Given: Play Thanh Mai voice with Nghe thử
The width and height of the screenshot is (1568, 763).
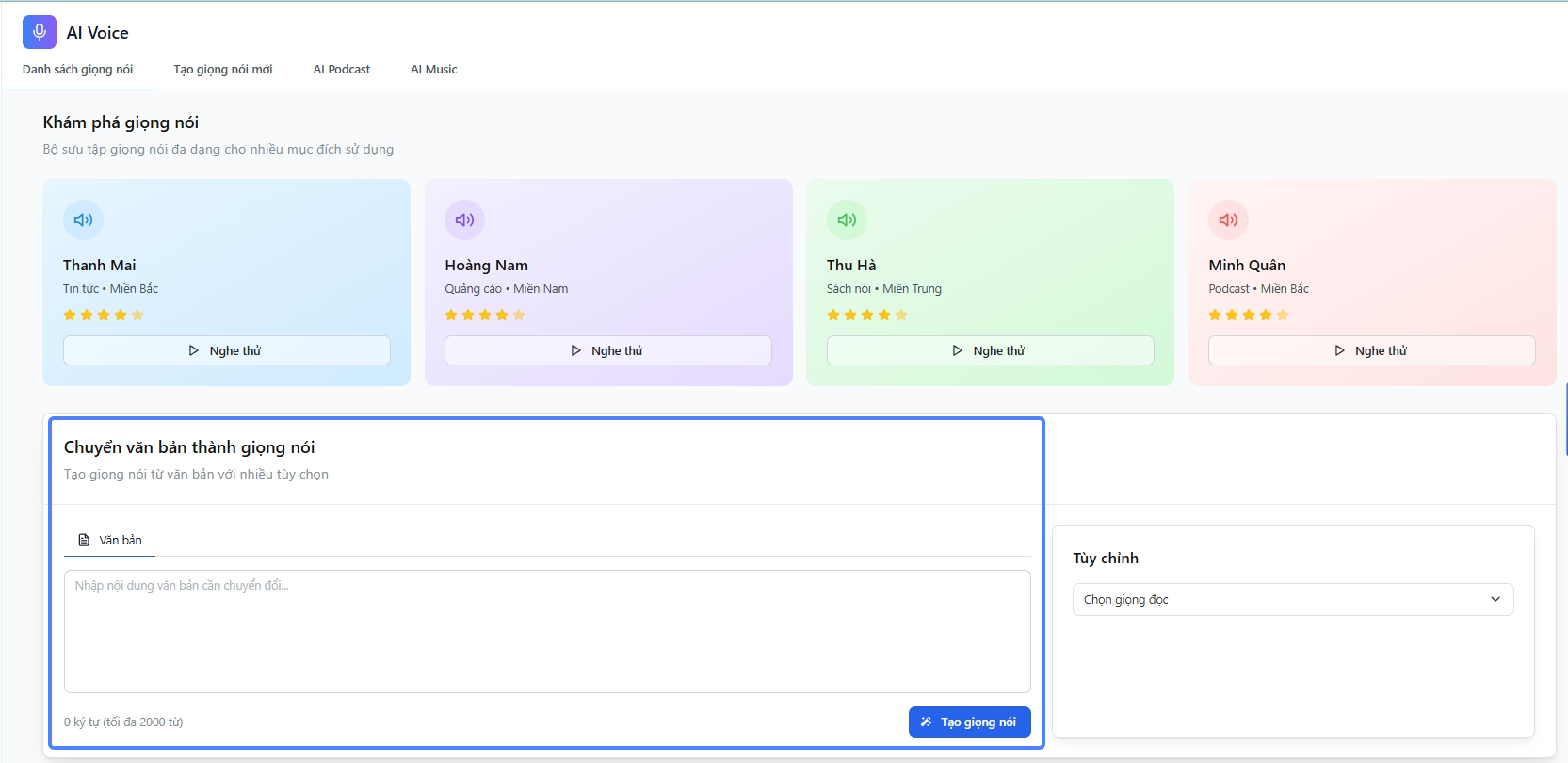Looking at the screenshot, I should coord(226,350).
